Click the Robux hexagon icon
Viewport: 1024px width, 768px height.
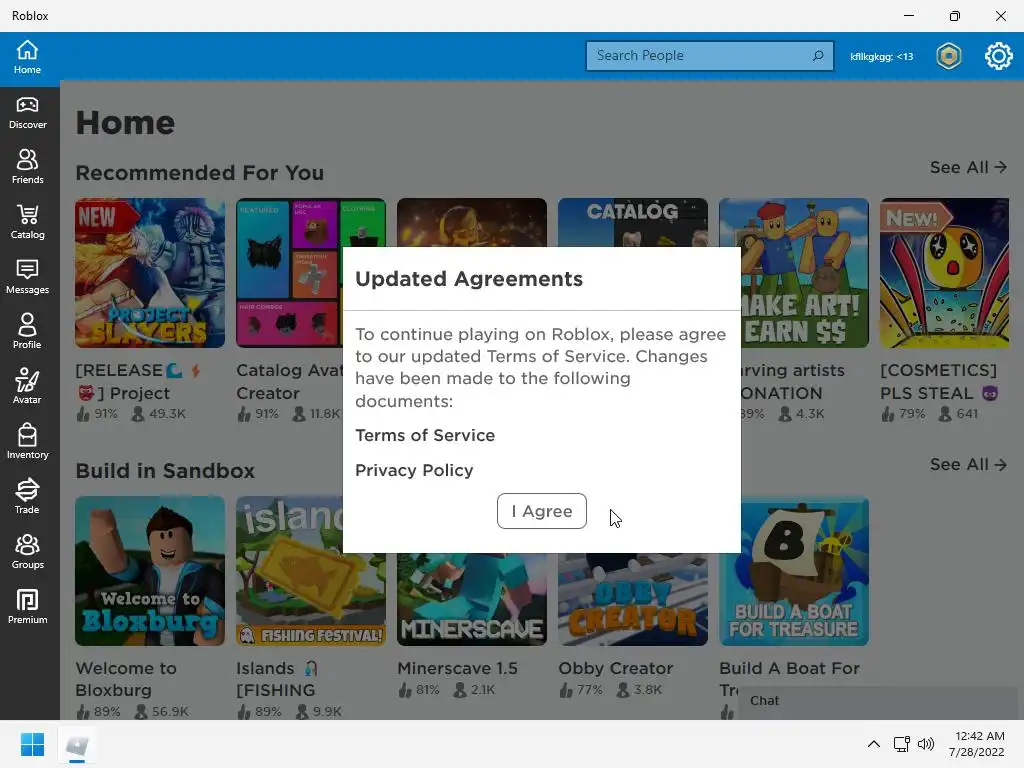(x=949, y=56)
